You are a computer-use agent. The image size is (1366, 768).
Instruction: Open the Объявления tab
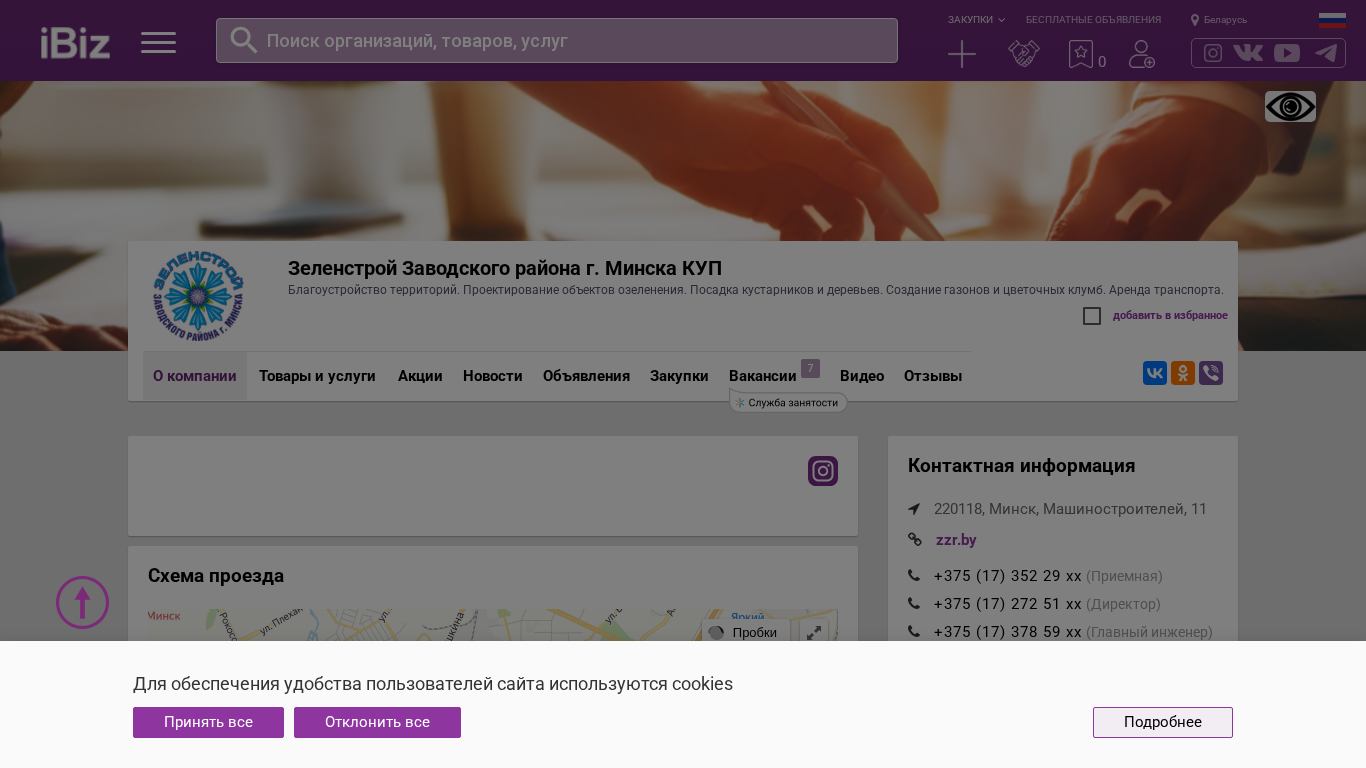(586, 376)
